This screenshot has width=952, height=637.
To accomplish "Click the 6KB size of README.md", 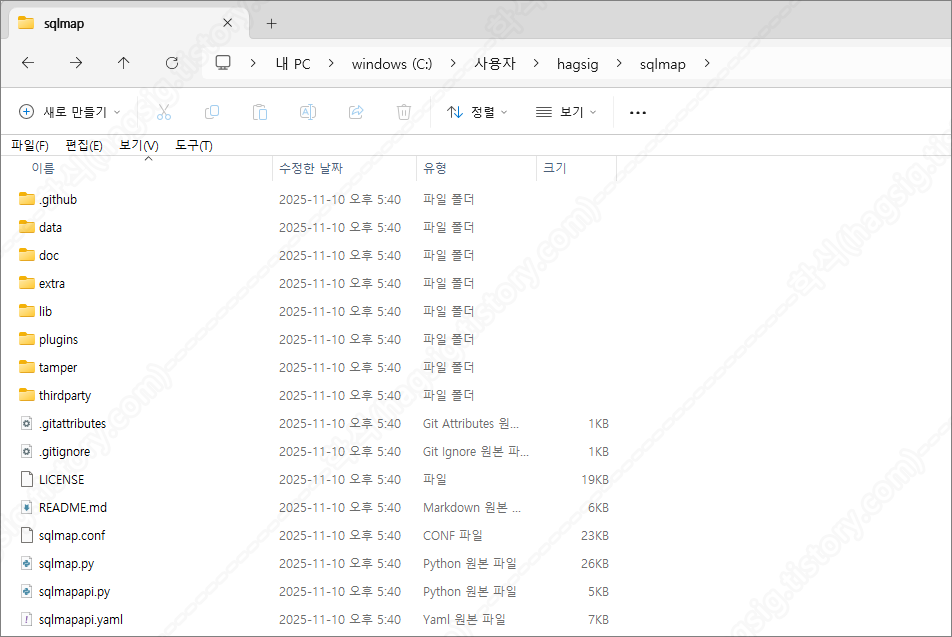I will (598, 508).
